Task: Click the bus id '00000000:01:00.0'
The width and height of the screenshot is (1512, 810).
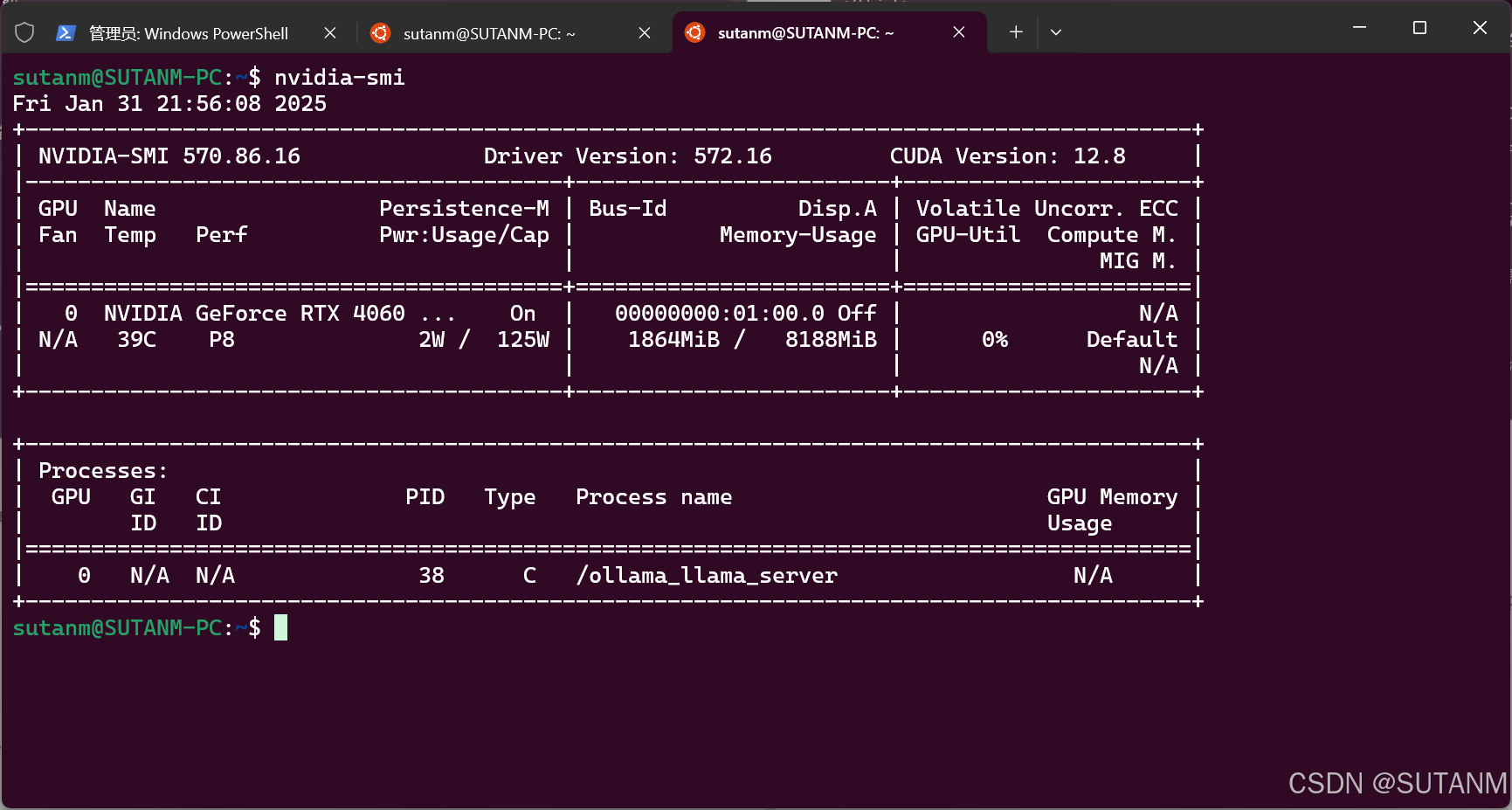Action: pyautogui.click(x=720, y=314)
